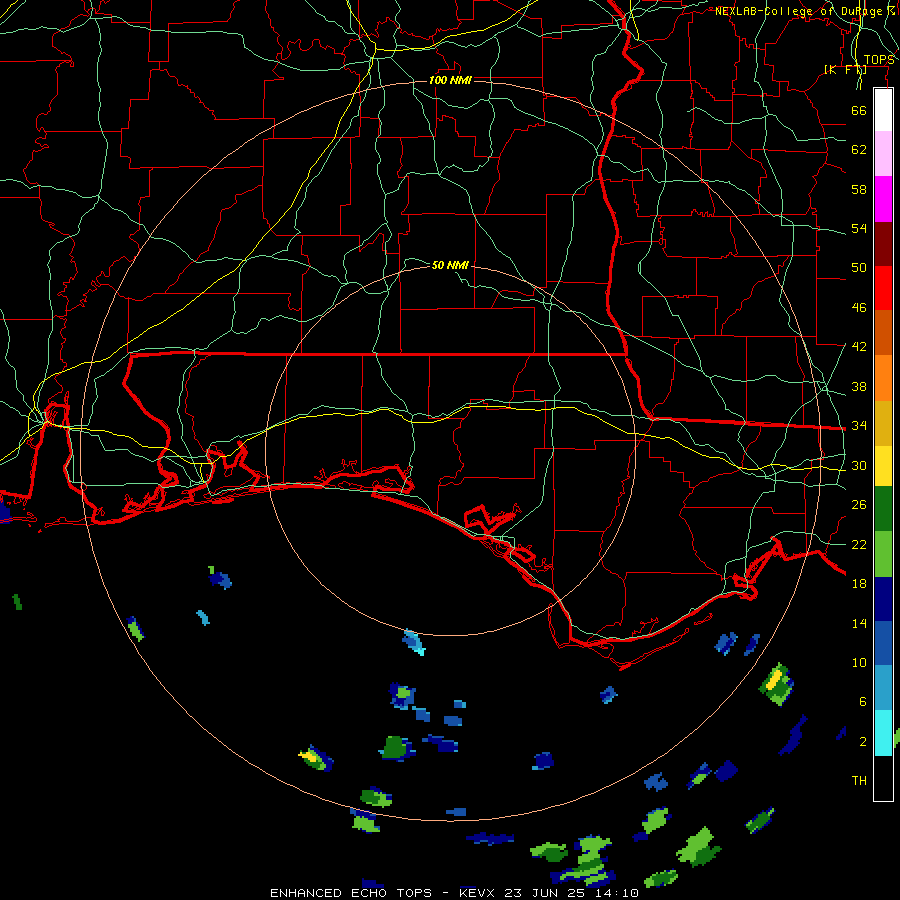The width and height of the screenshot is (900, 900).
Task: Click the '54' legend value
Action: pos(859,228)
